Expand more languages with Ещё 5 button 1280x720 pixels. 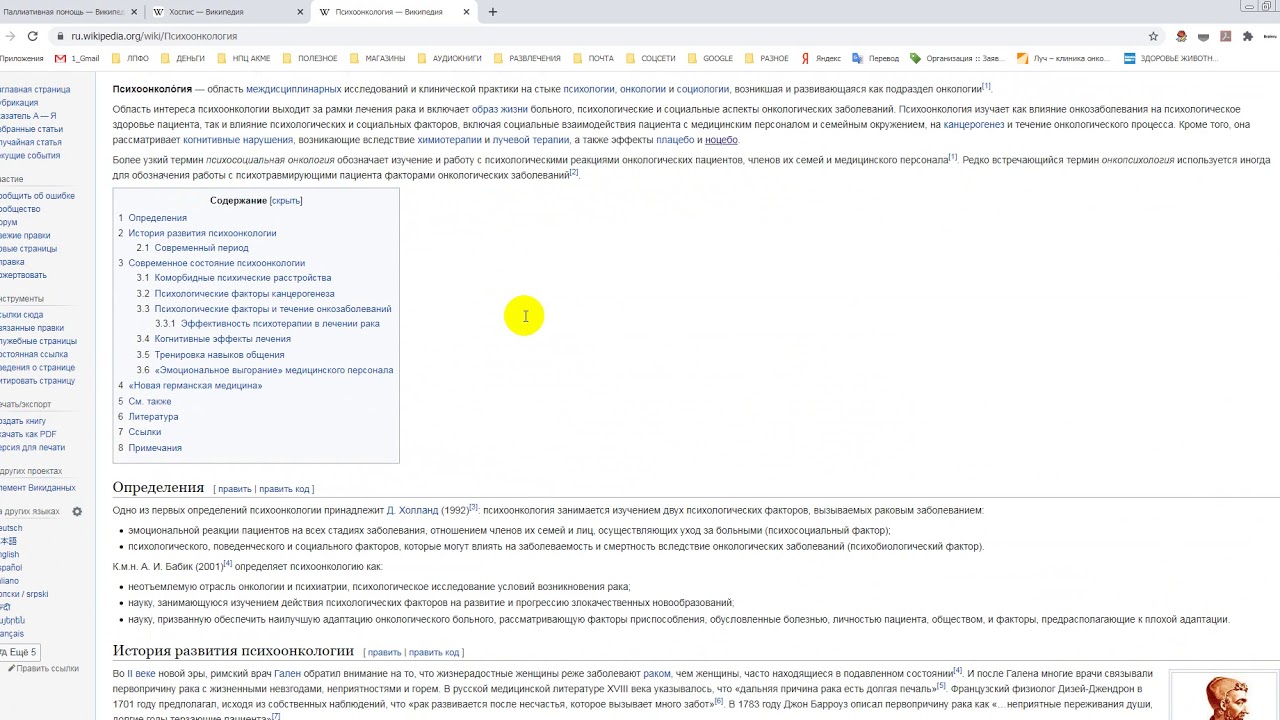click(x=18, y=652)
